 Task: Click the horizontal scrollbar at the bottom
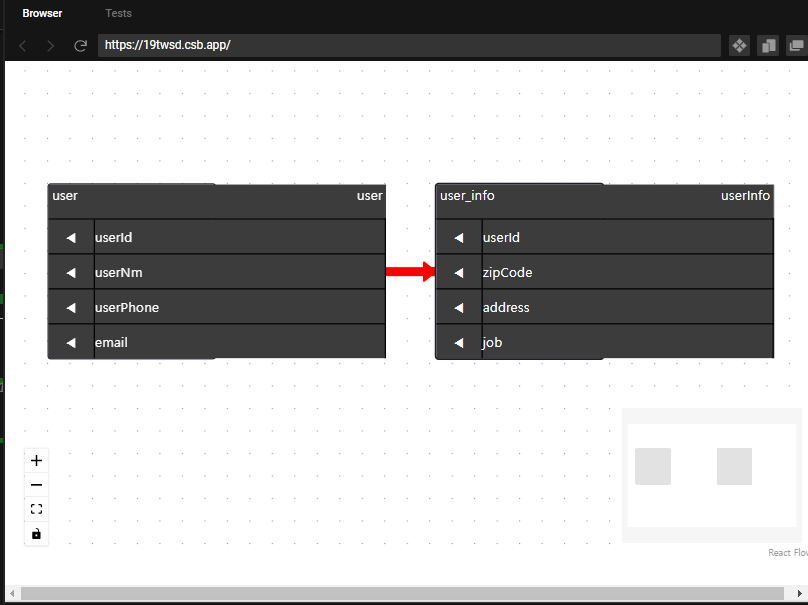[x=400, y=592]
